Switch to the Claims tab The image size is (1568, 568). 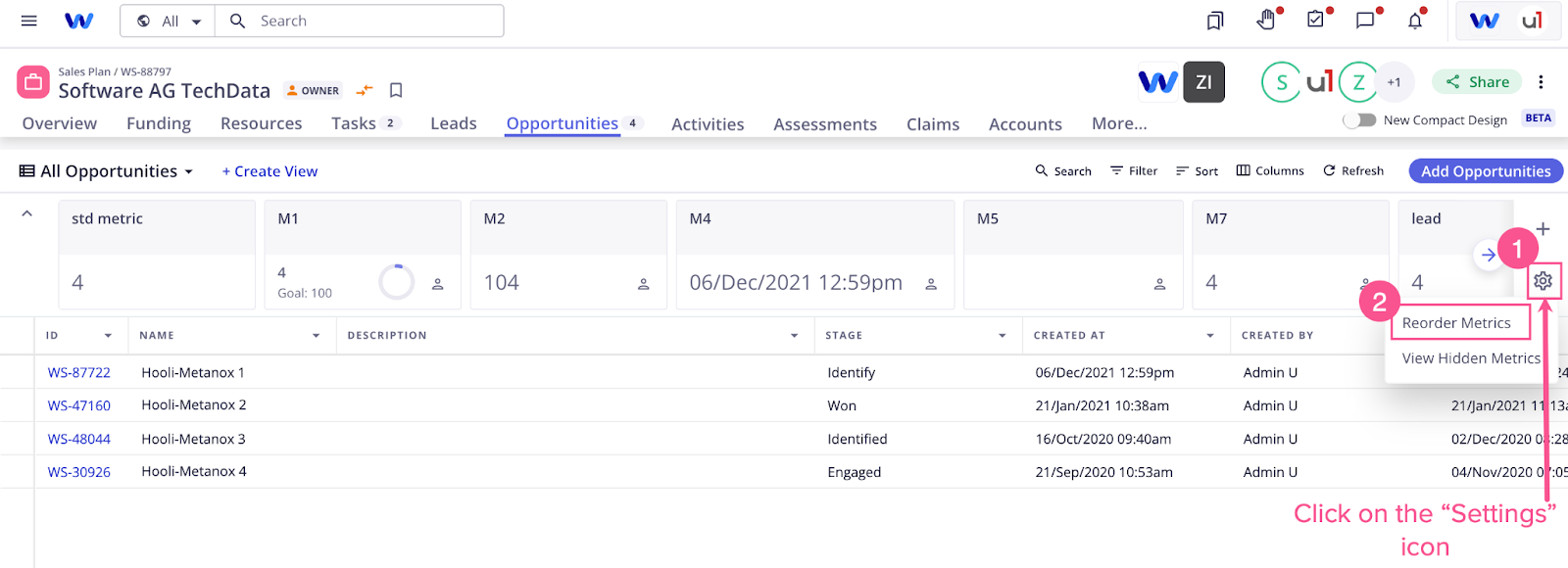(933, 124)
